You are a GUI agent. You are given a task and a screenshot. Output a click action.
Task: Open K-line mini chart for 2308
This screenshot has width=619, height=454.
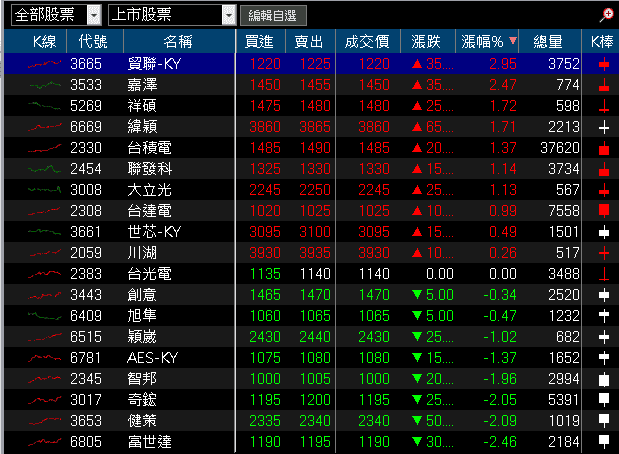(44, 211)
